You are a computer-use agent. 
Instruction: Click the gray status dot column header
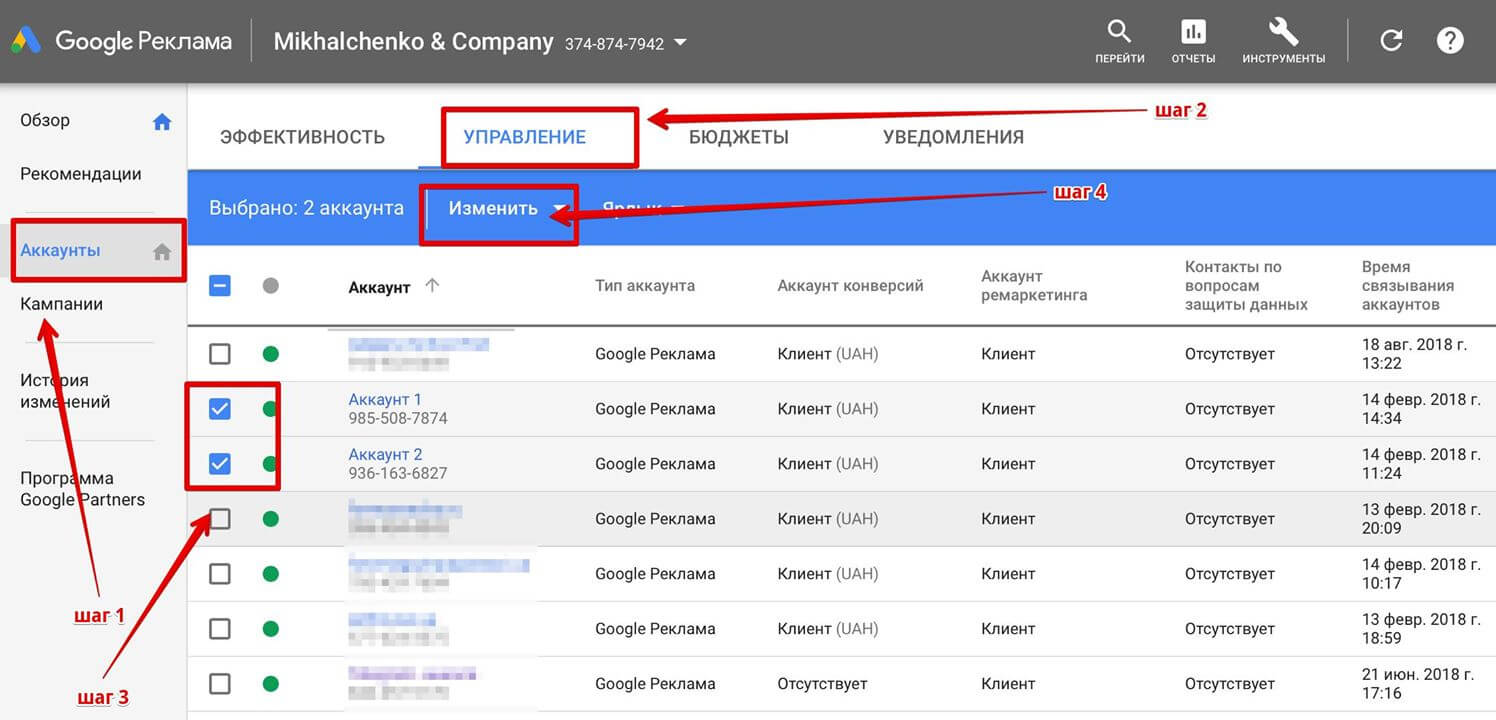tap(270, 286)
